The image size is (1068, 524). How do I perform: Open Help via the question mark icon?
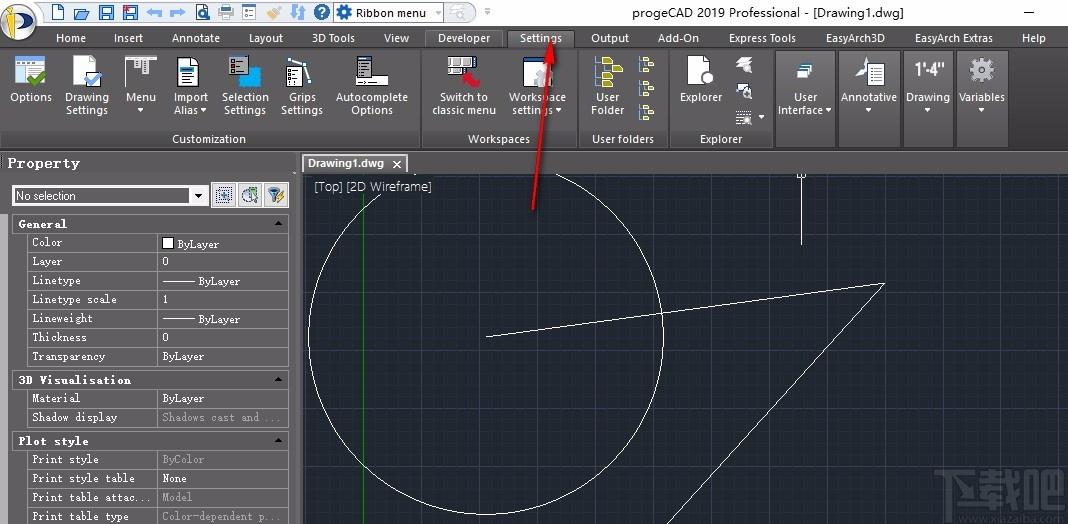321,12
